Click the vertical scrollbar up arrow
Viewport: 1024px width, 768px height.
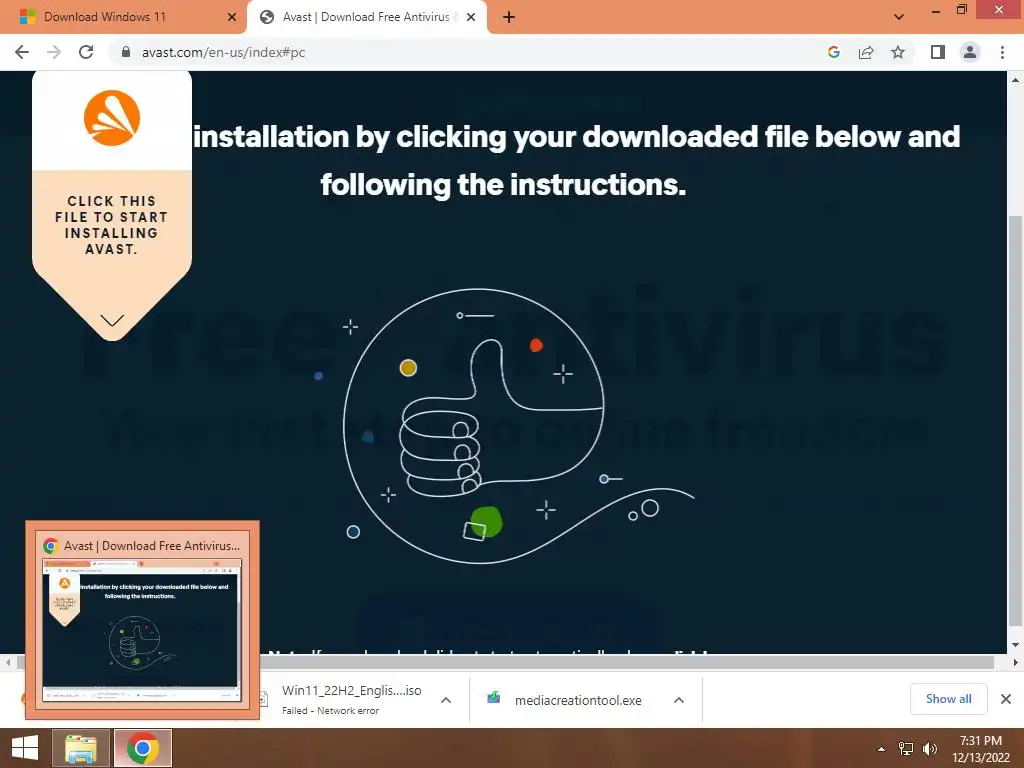(1015, 80)
